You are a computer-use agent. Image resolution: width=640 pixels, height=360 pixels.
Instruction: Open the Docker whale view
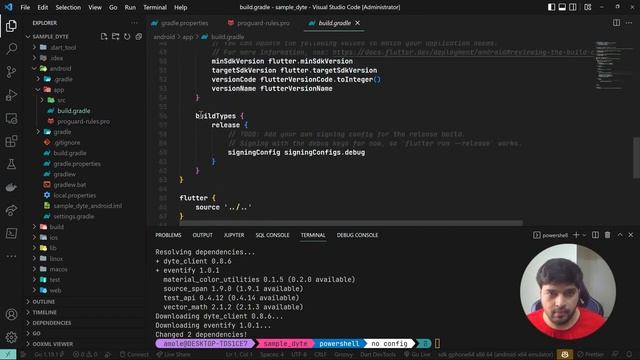point(11,187)
